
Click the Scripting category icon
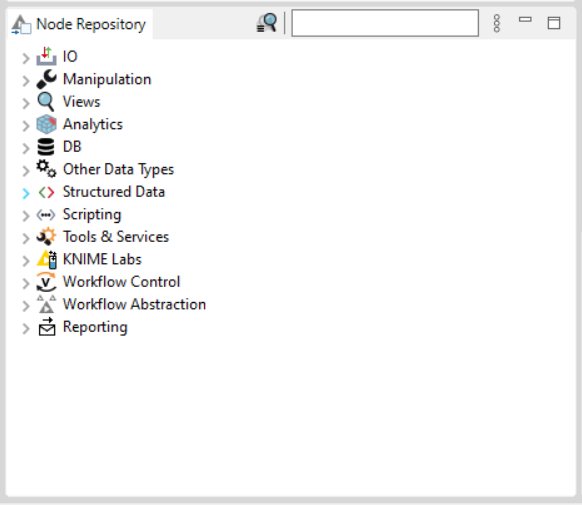46,214
